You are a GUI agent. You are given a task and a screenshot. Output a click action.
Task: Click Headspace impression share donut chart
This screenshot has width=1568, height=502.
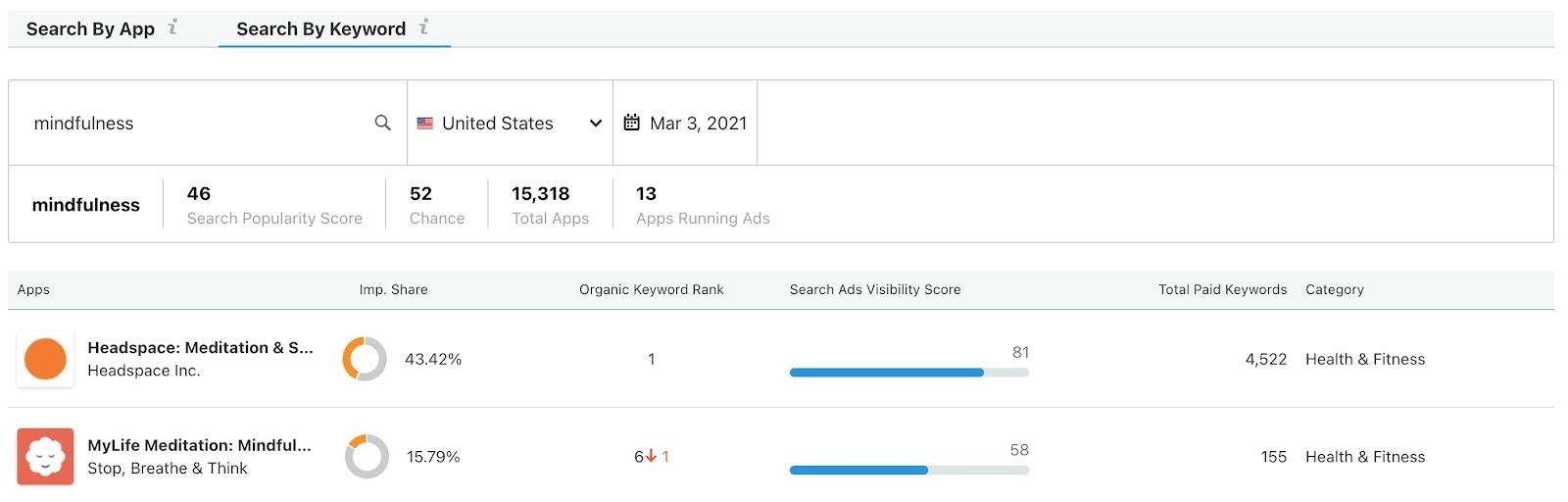365,359
